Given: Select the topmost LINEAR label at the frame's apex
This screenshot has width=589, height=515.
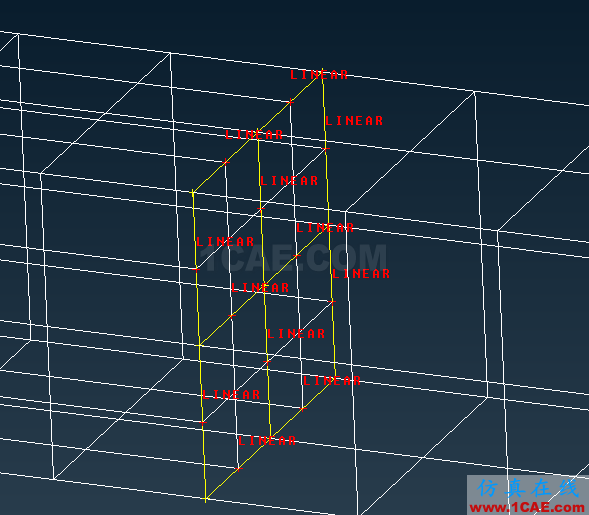Looking at the screenshot, I should (x=319, y=75).
